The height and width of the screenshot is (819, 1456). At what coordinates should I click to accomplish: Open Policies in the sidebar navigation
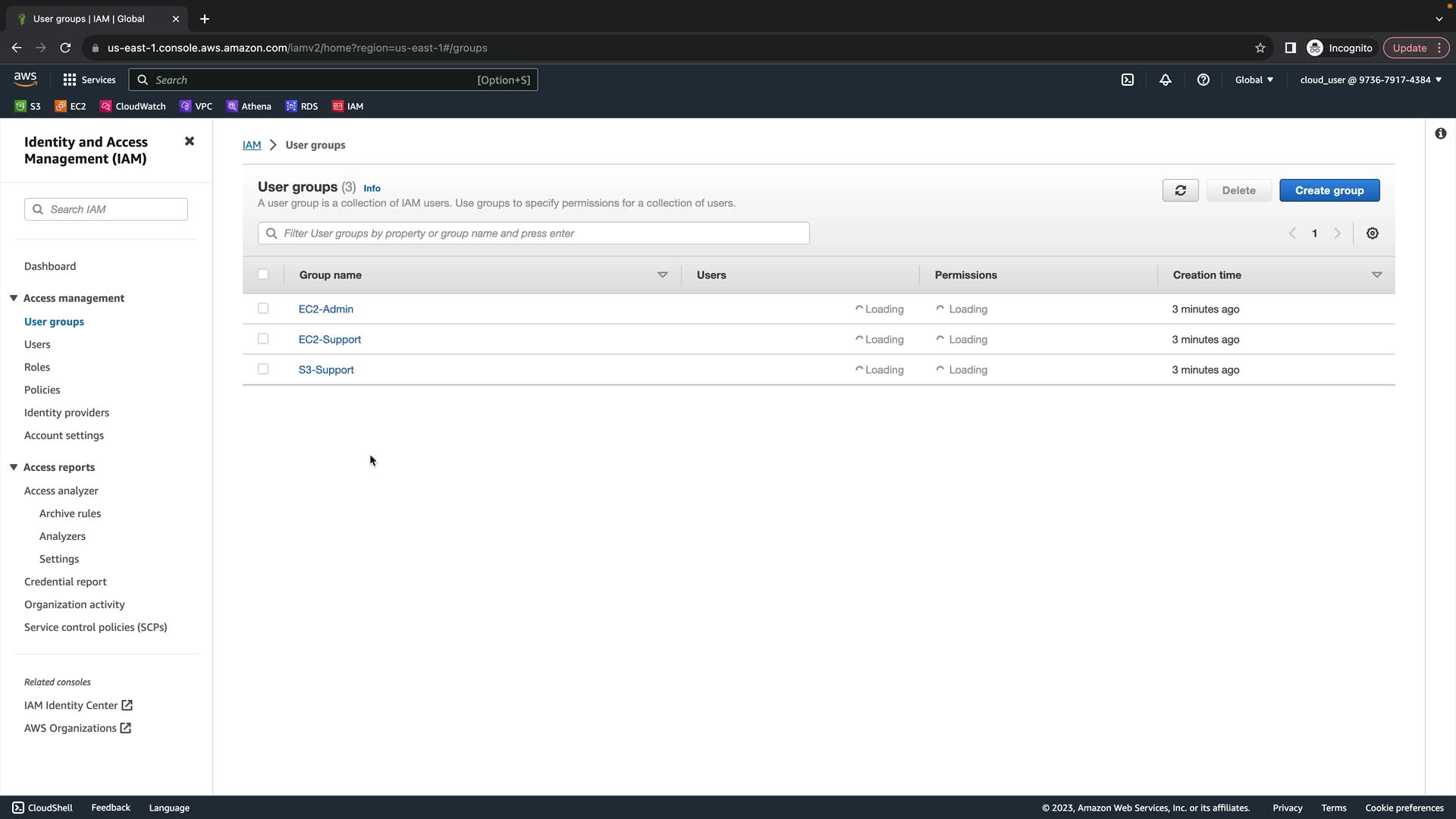click(x=42, y=390)
